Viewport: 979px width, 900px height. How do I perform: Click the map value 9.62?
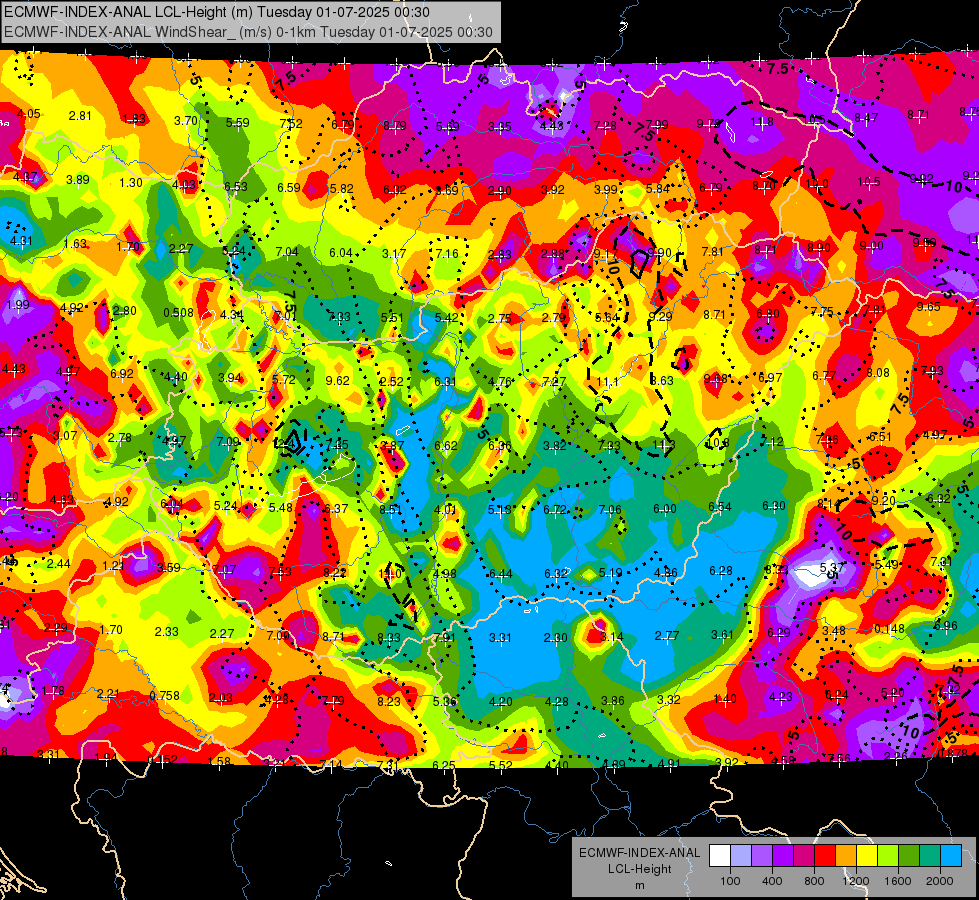click(338, 380)
